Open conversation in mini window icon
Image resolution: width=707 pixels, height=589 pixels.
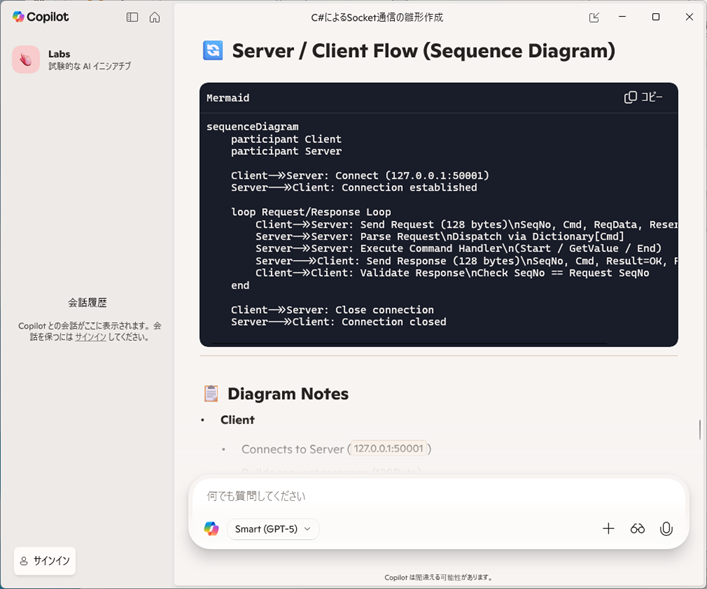tap(594, 18)
